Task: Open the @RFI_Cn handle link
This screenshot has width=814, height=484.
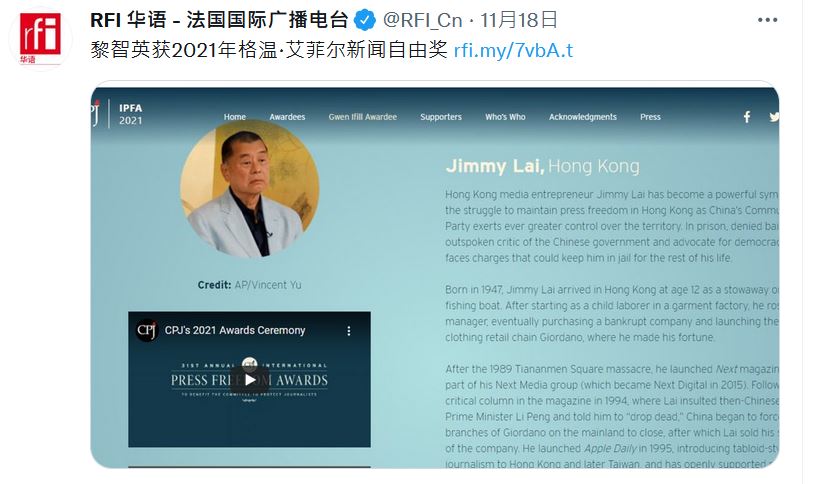Action: coord(422,20)
